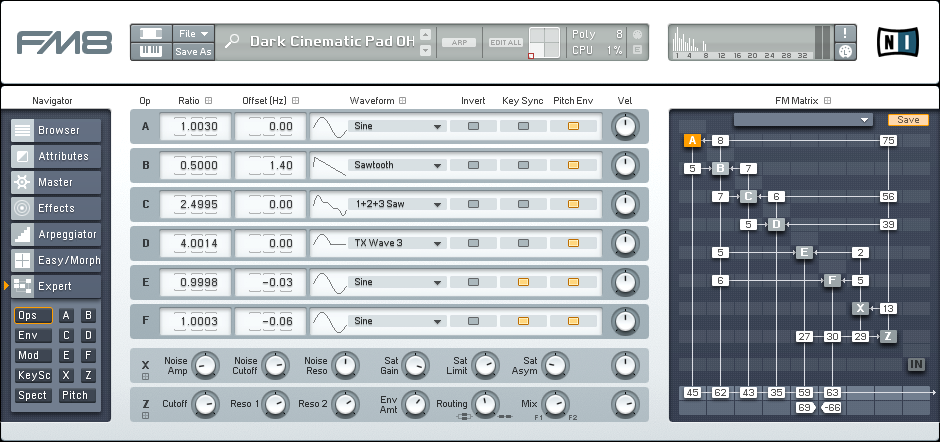Click Save in the FM Matrix
This screenshot has height=442, width=940.
coord(908,120)
